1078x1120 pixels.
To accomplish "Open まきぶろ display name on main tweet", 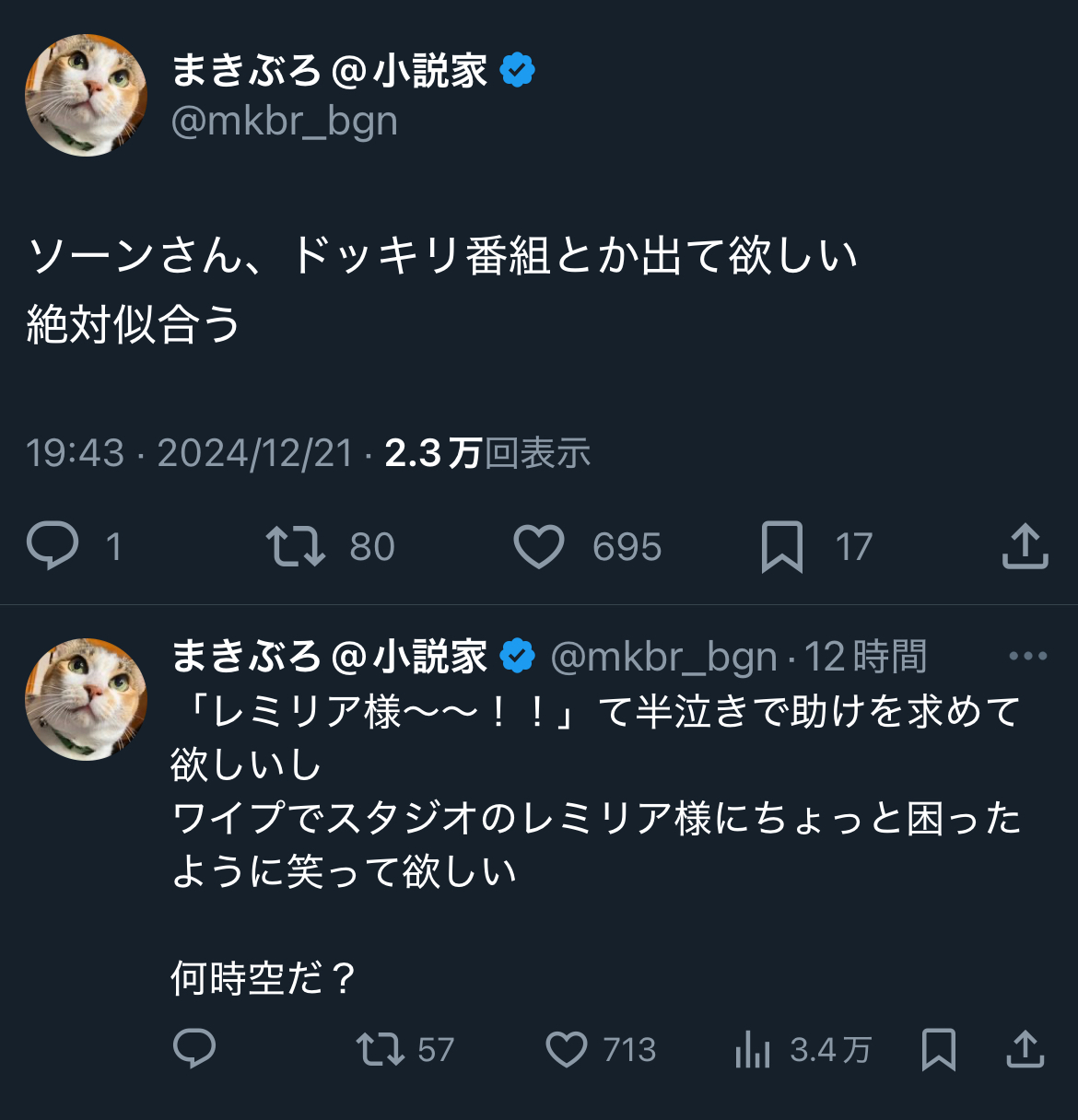I will click(x=329, y=71).
